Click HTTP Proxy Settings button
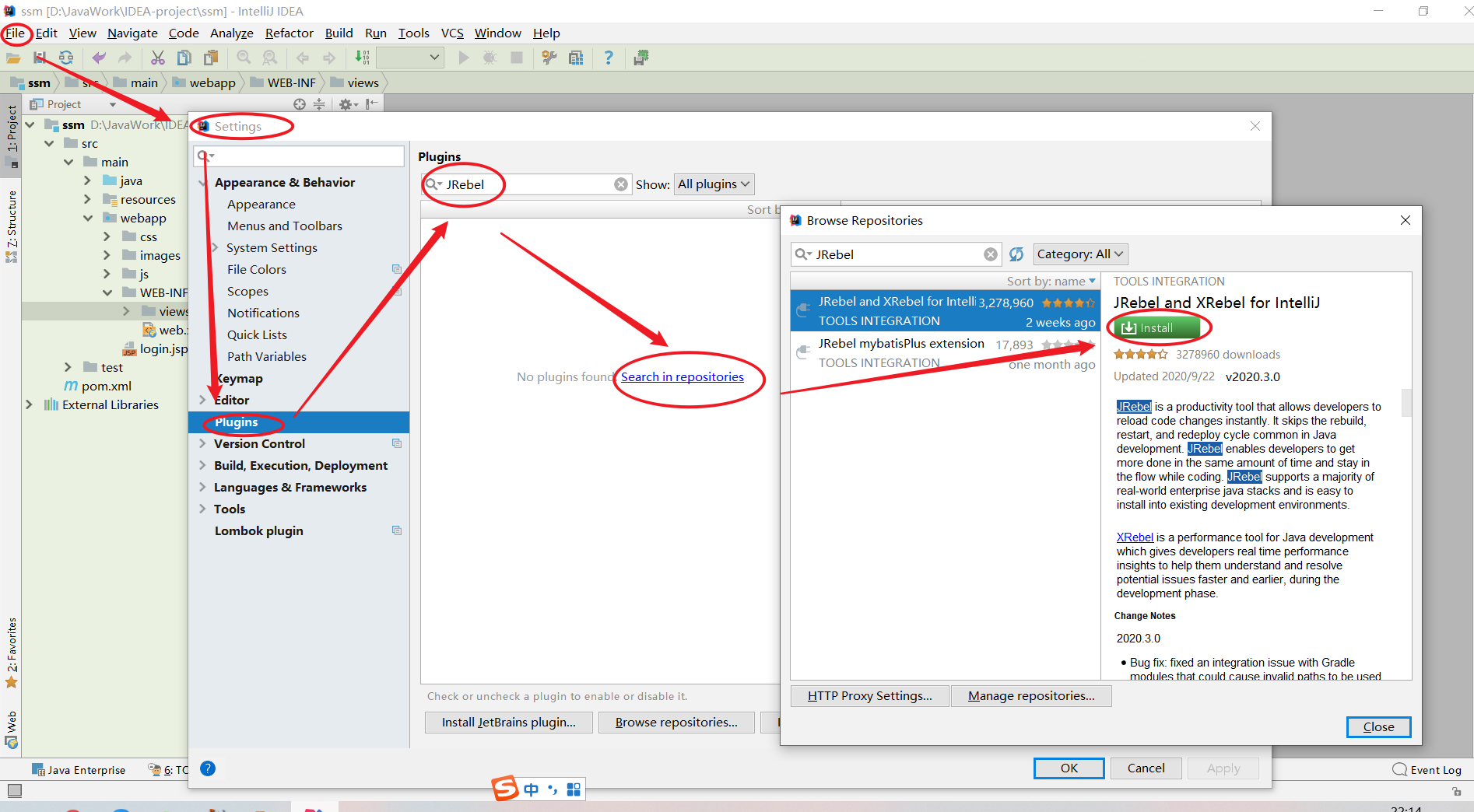This screenshot has height=812, width=1474. (870, 696)
